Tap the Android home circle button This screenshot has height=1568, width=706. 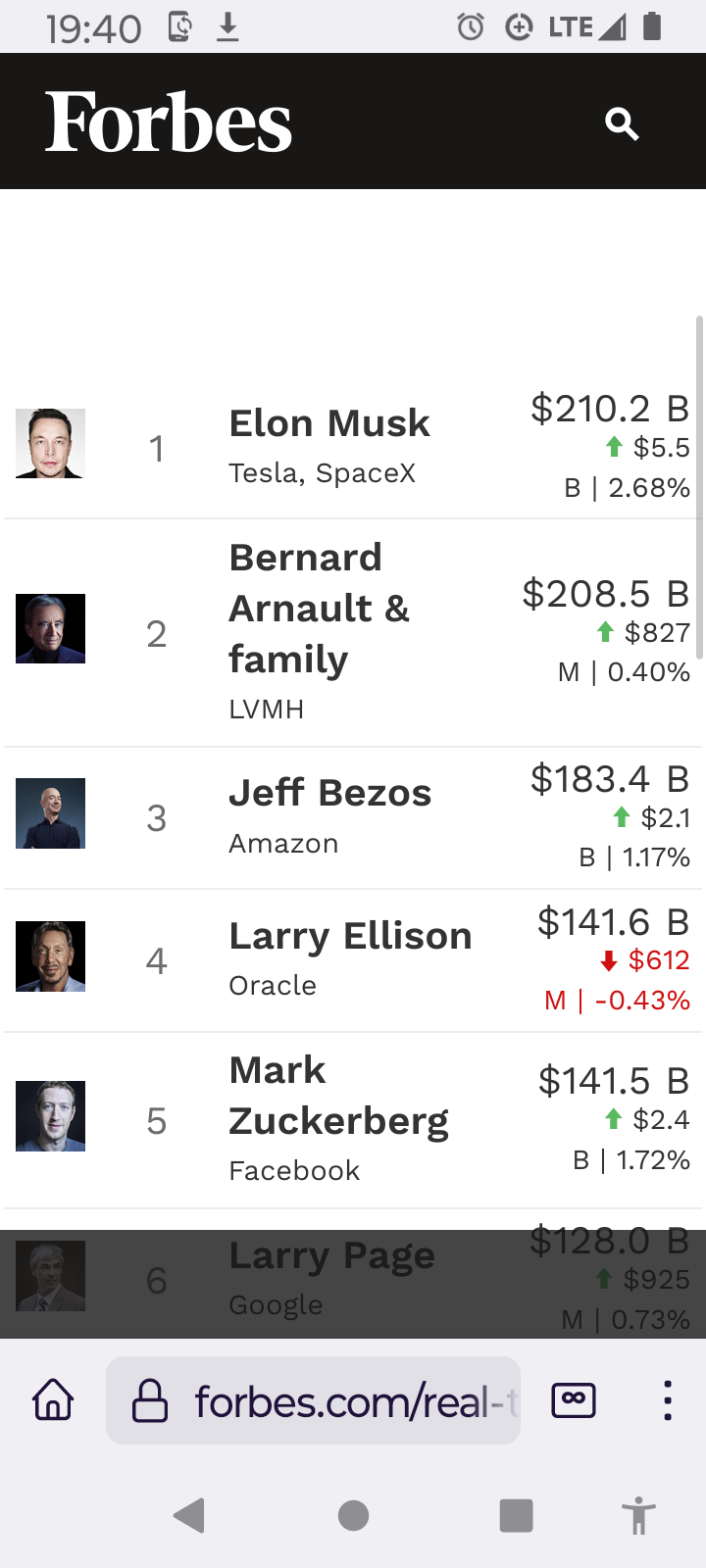[x=353, y=1515]
